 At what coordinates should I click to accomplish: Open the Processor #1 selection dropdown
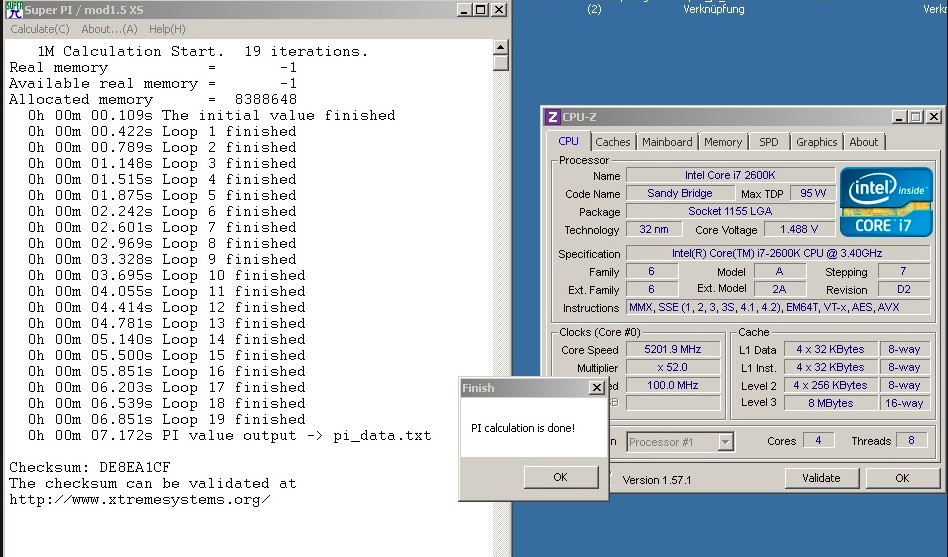click(x=726, y=442)
